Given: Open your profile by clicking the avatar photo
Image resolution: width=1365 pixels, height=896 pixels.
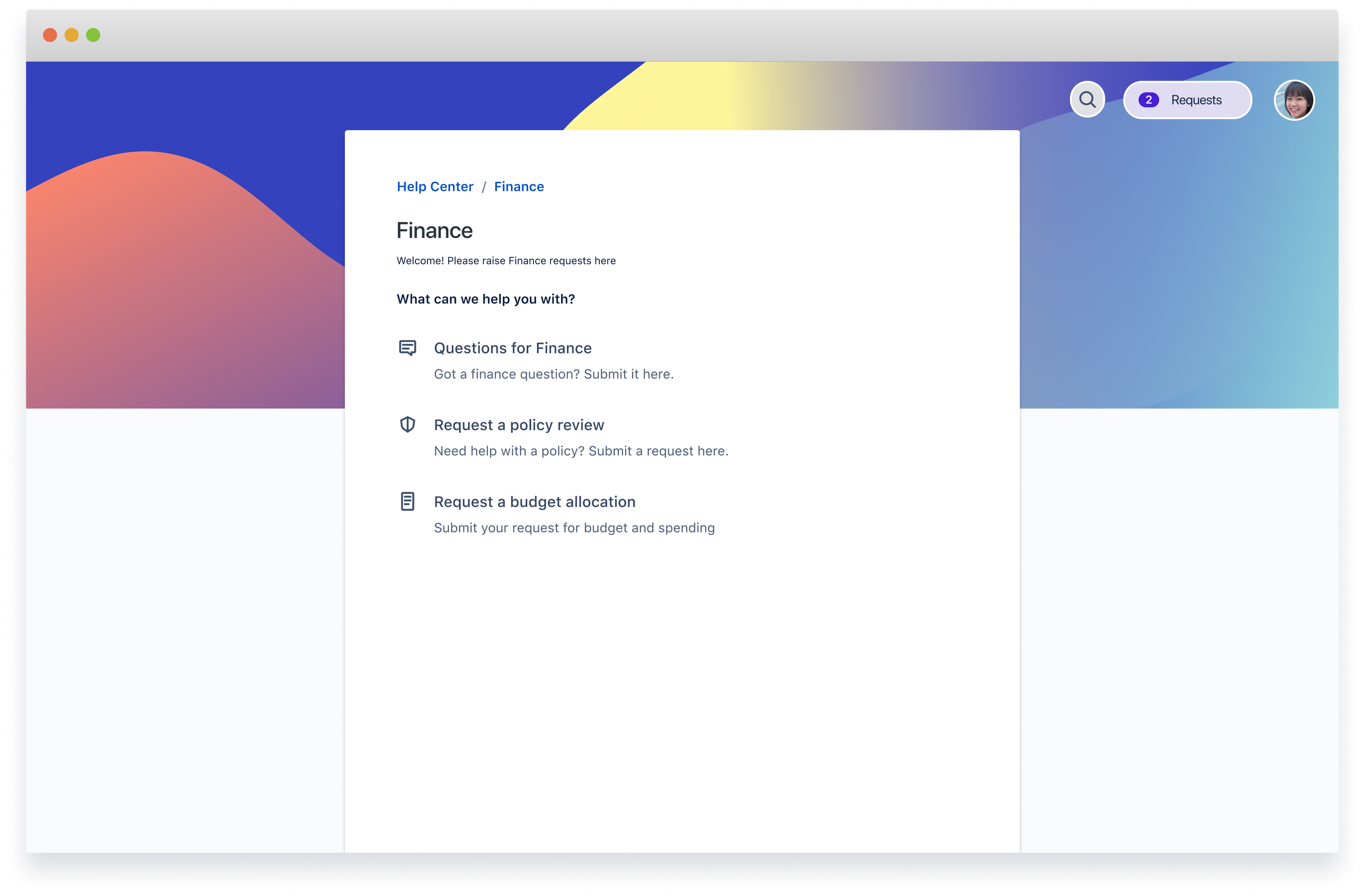Looking at the screenshot, I should coord(1295,100).
